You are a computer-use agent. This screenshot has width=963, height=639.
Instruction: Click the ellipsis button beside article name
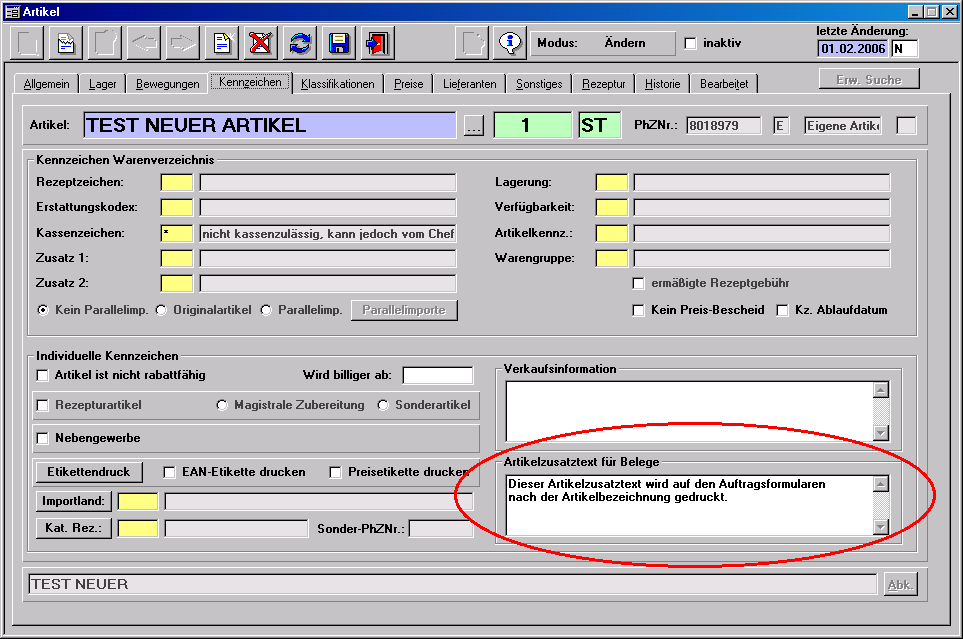[474, 126]
